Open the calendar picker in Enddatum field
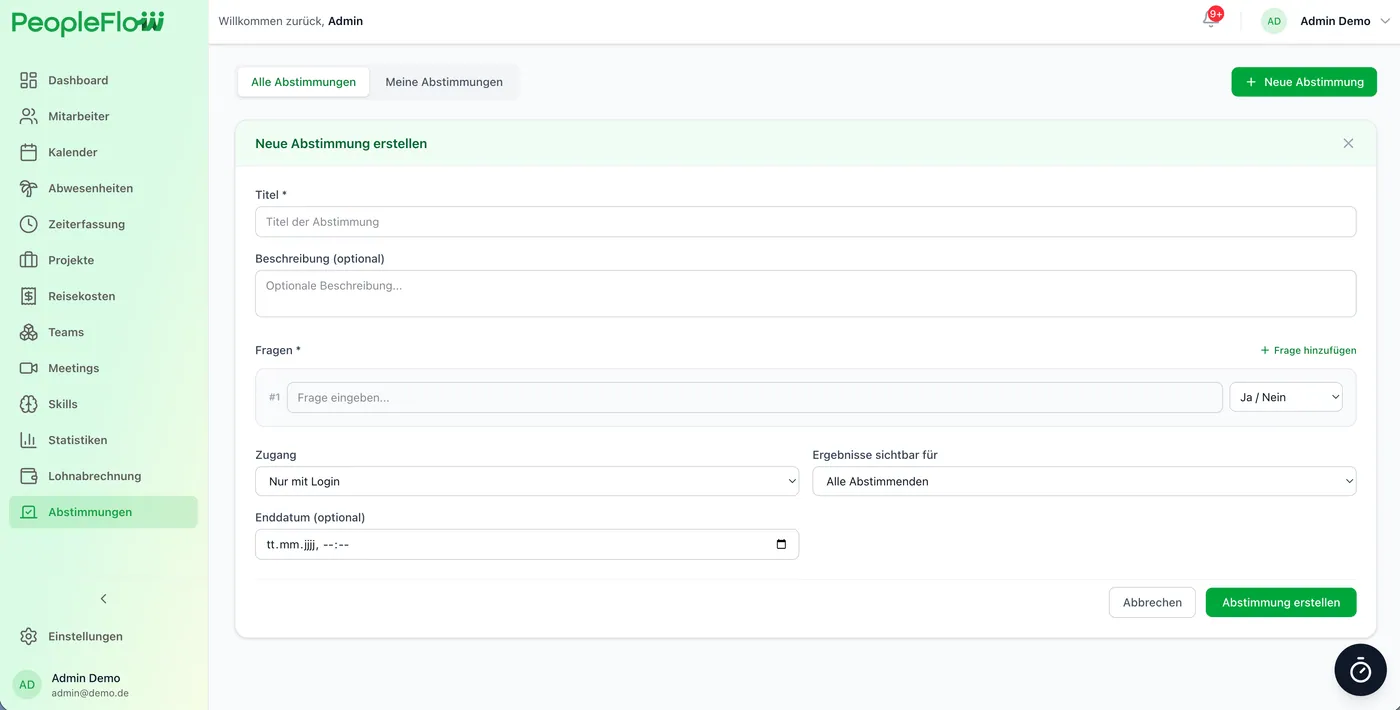 (781, 545)
